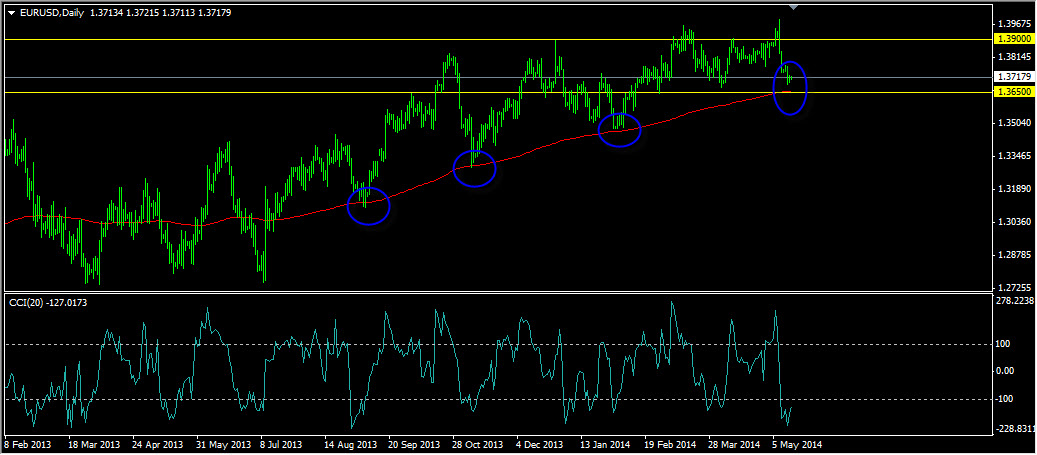Click the 28 Mar 2014 date label
This screenshot has width=1037, height=455.
pos(734,444)
